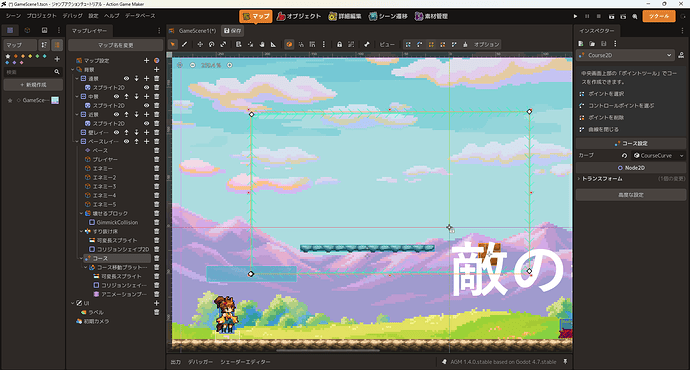Toggle visibility of 近景 layer
Viewport: 690px width, 370px height.
116,114
